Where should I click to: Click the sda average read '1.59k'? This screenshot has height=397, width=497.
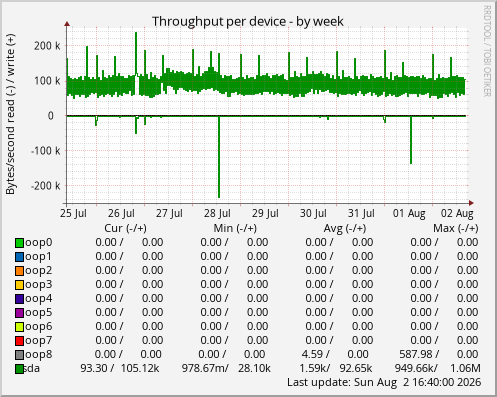(312, 368)
